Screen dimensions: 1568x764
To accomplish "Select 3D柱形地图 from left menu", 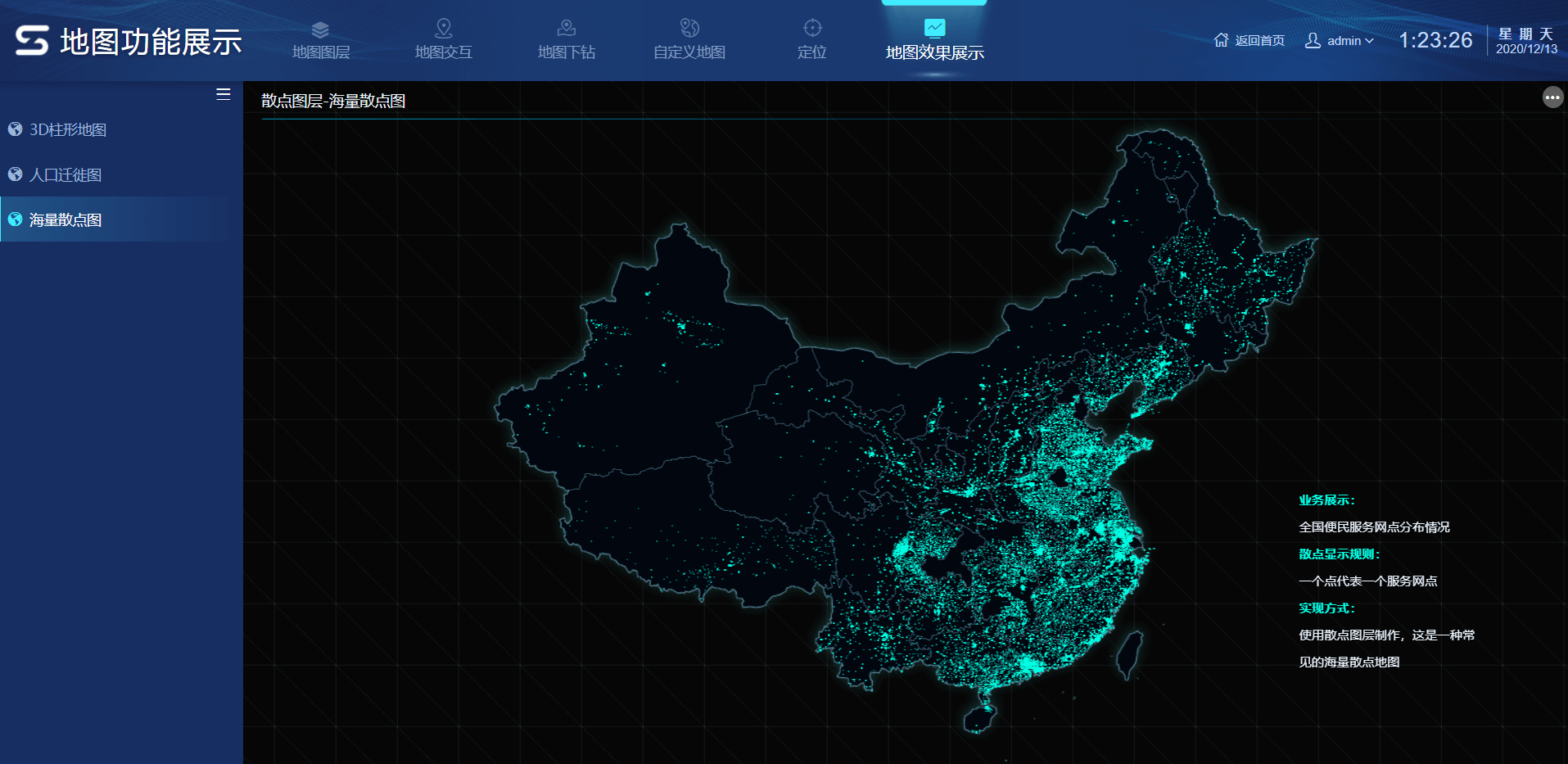I will [67, 129].
